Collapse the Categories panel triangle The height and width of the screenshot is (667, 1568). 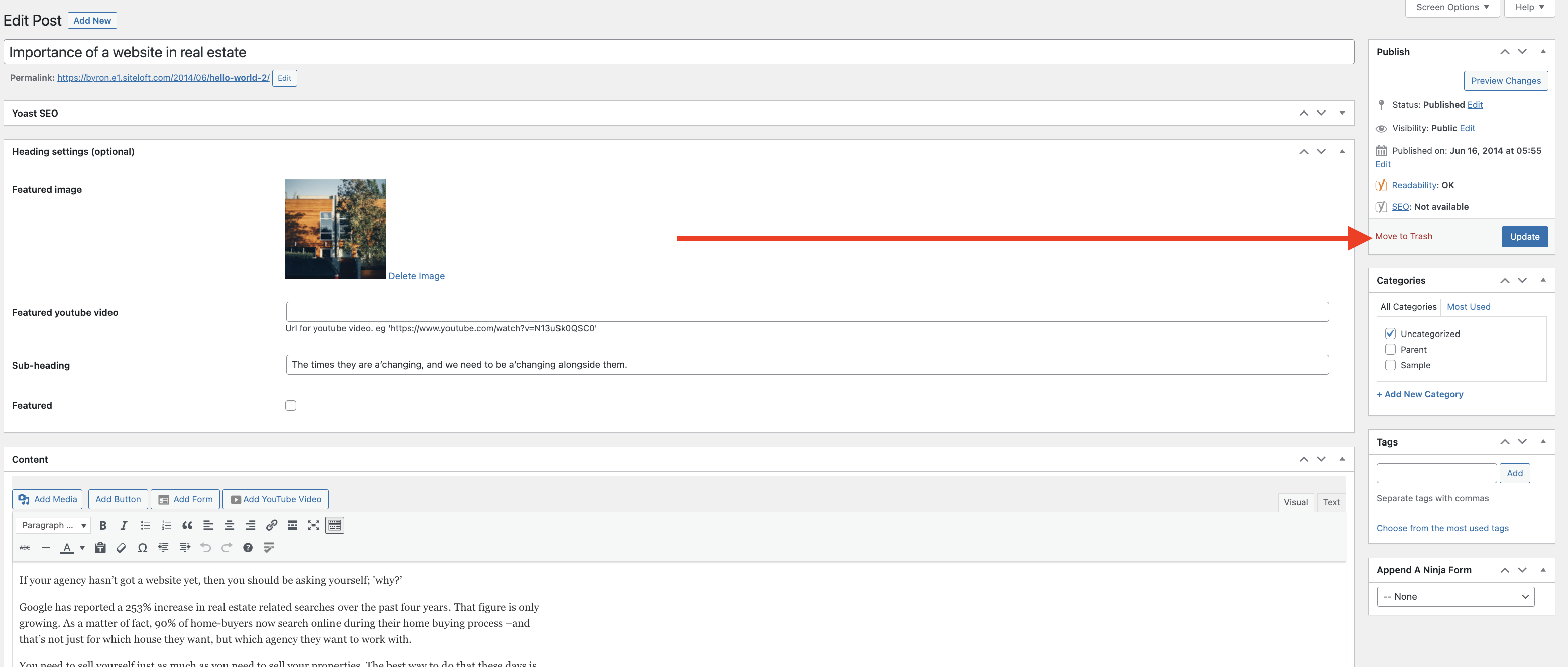click(1543, 280)
